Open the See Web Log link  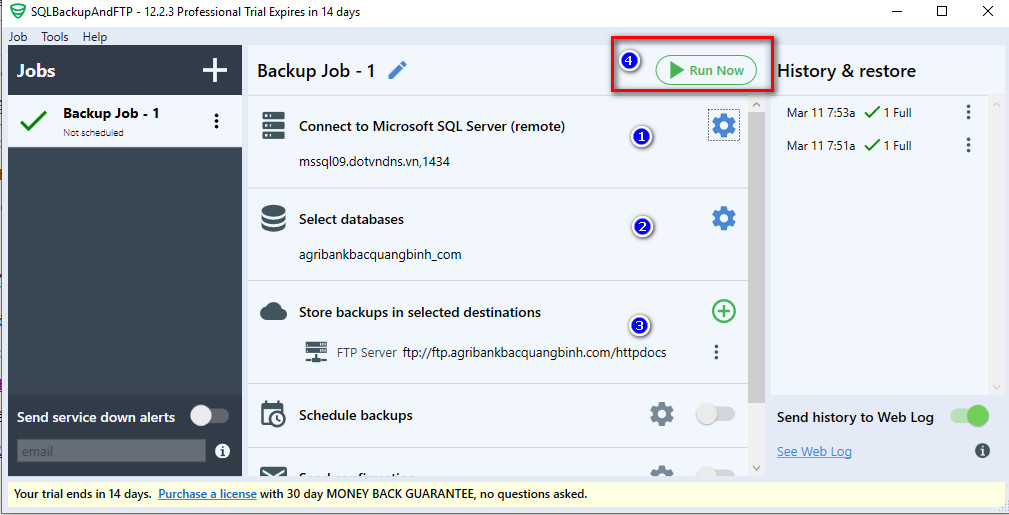pyautogui.click(x=814, y=451)
